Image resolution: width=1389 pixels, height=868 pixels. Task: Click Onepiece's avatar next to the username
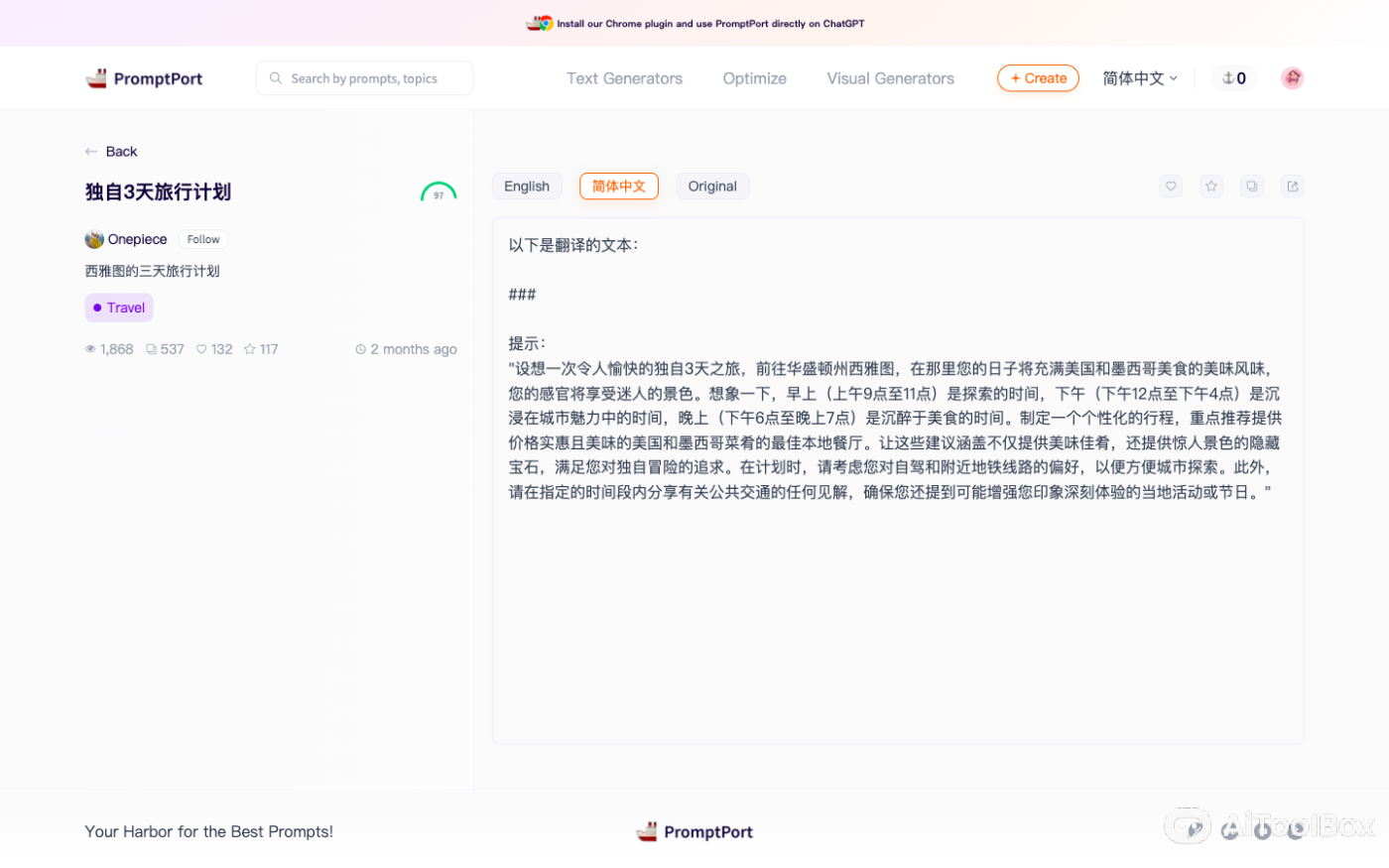coord(94,238)
